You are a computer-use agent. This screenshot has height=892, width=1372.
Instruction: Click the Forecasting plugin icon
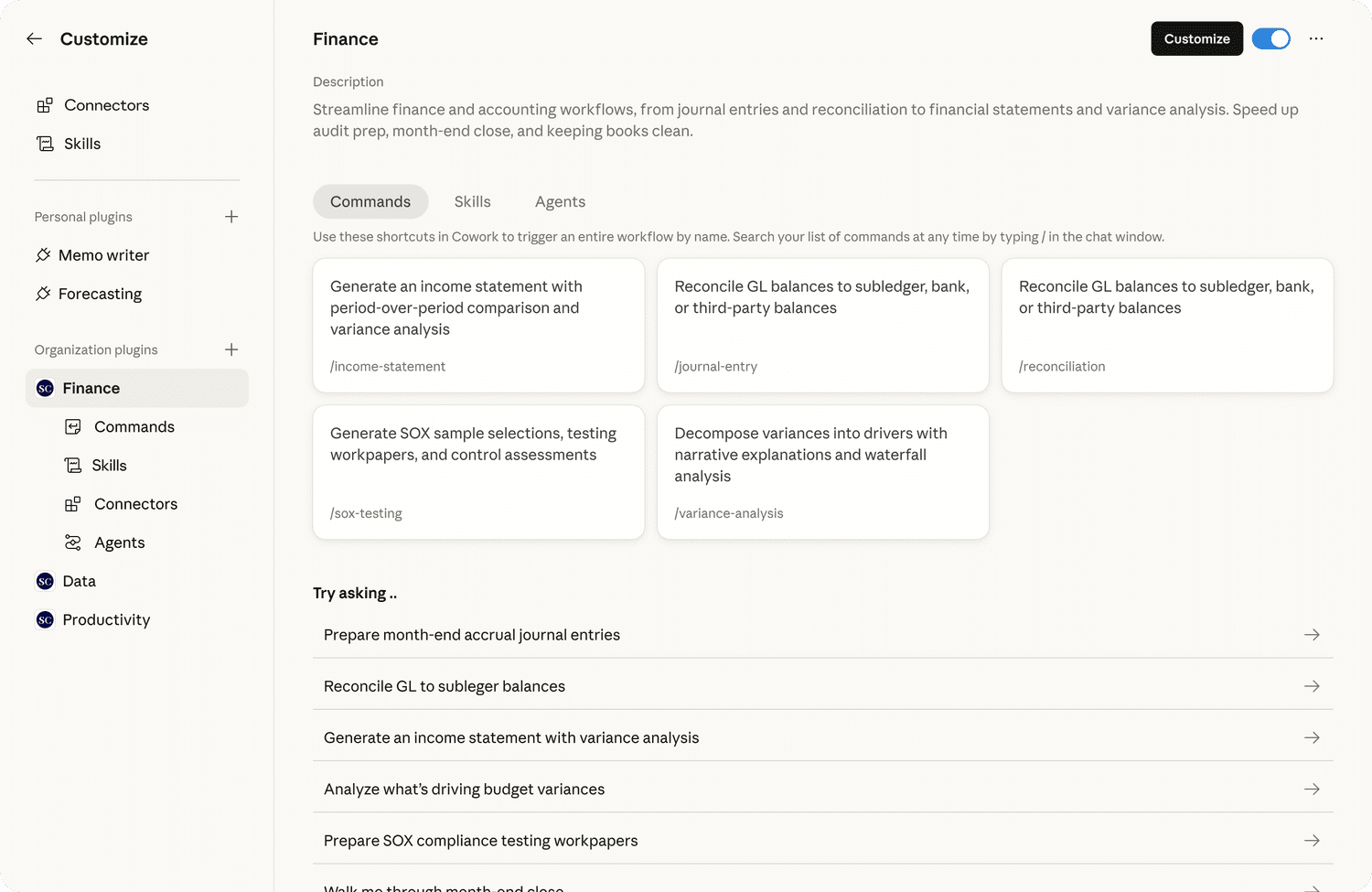click(43, 294)
